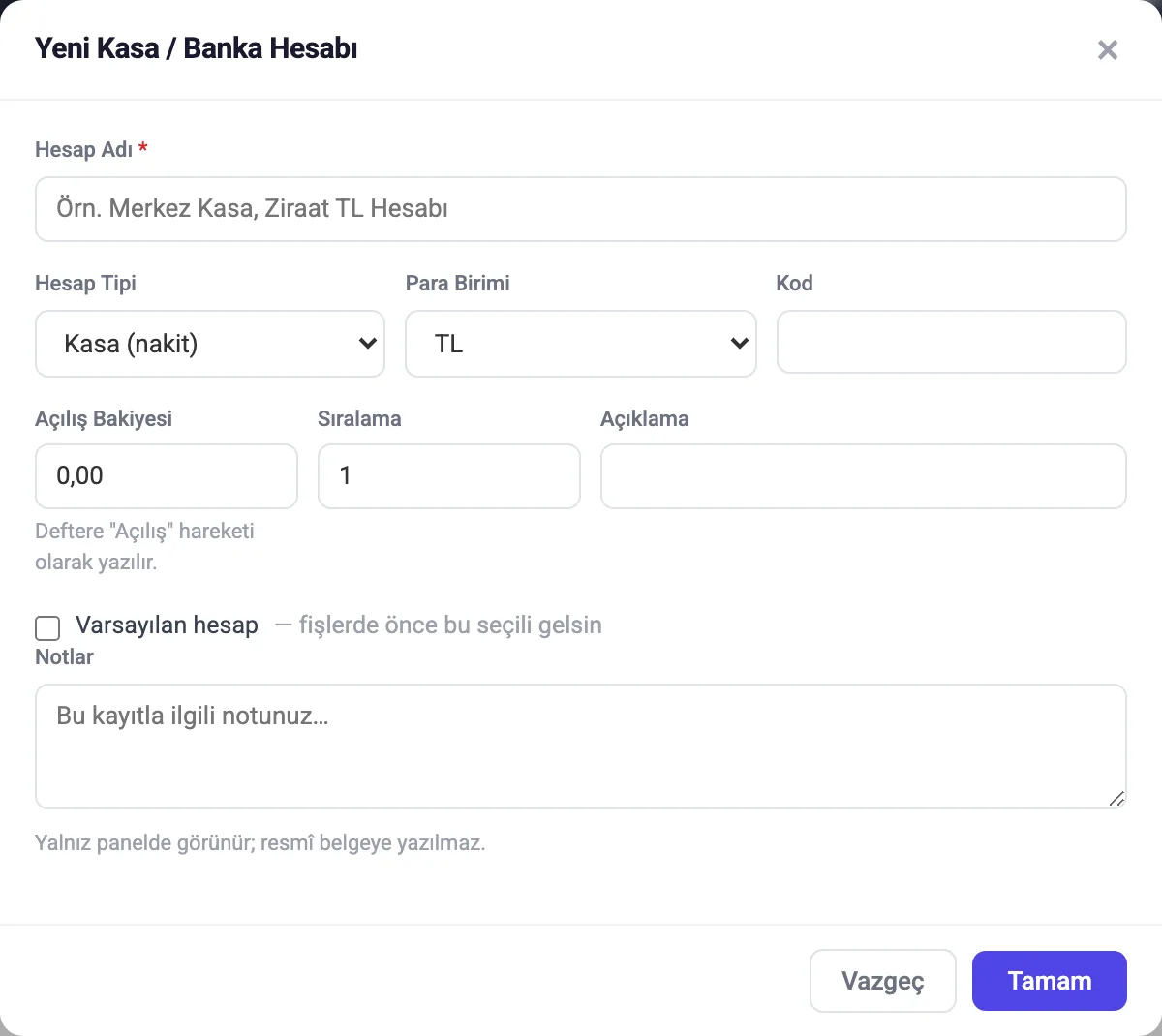Confirm with the Tamam button
This screenshot has width=1162, height=1036.
[1050, 981]
